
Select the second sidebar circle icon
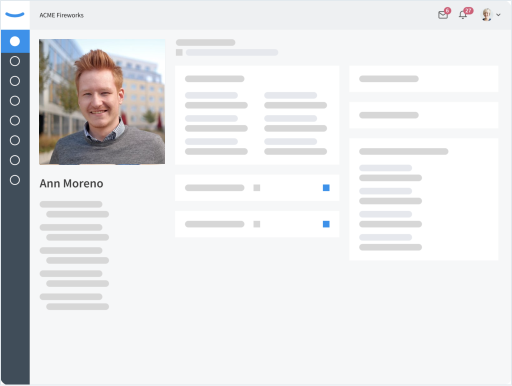click(x=15, y=61)
